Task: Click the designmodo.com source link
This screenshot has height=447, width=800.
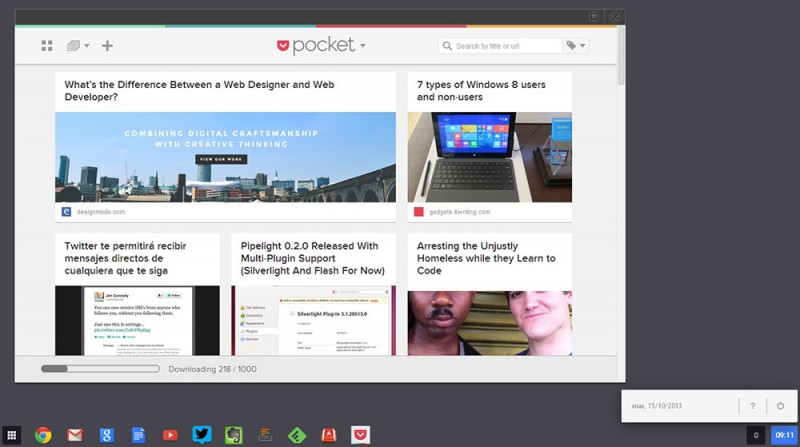Action: pos(101,212)
